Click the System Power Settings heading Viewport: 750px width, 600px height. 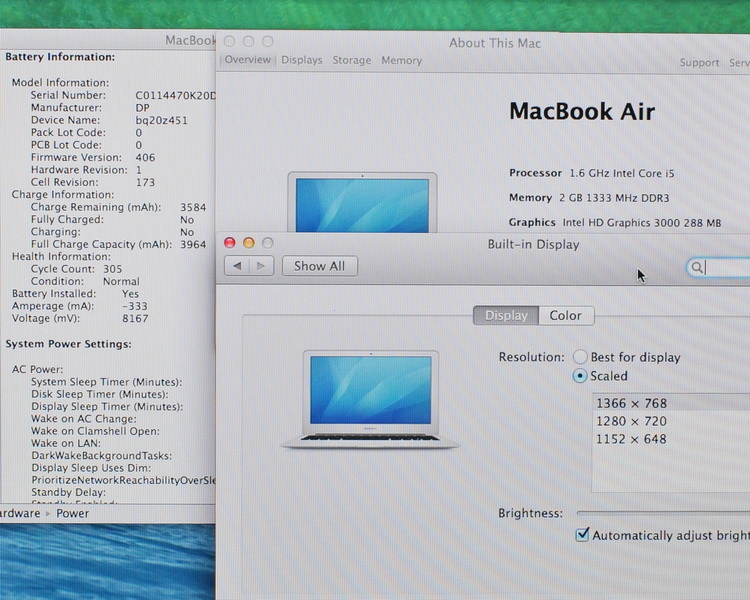68,344
